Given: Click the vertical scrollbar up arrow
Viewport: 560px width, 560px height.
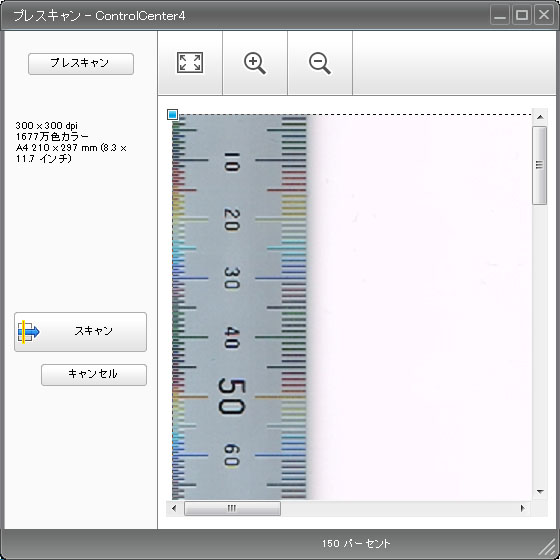Looking at the screenshot, I should pyautogui.click(x=540, y=116).
